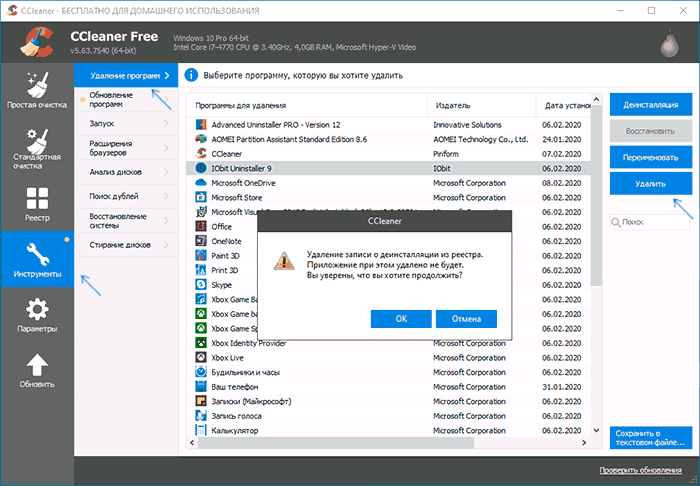Sort by Дата установки column header
The width and height of the screenshot is (700, 486).
(563, 105)
